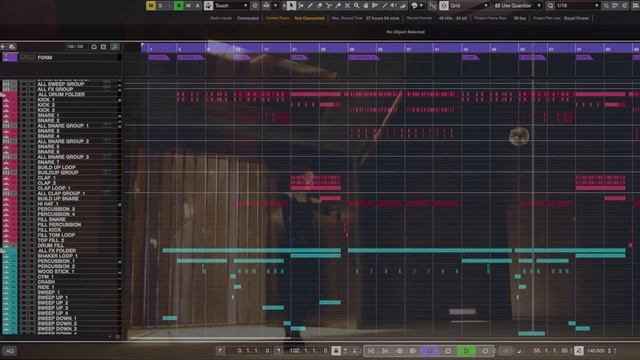Click the Q quantize icon beside 1/16
Screen dimensions: 640x360
pyautogui.click(x=550, y=5)
